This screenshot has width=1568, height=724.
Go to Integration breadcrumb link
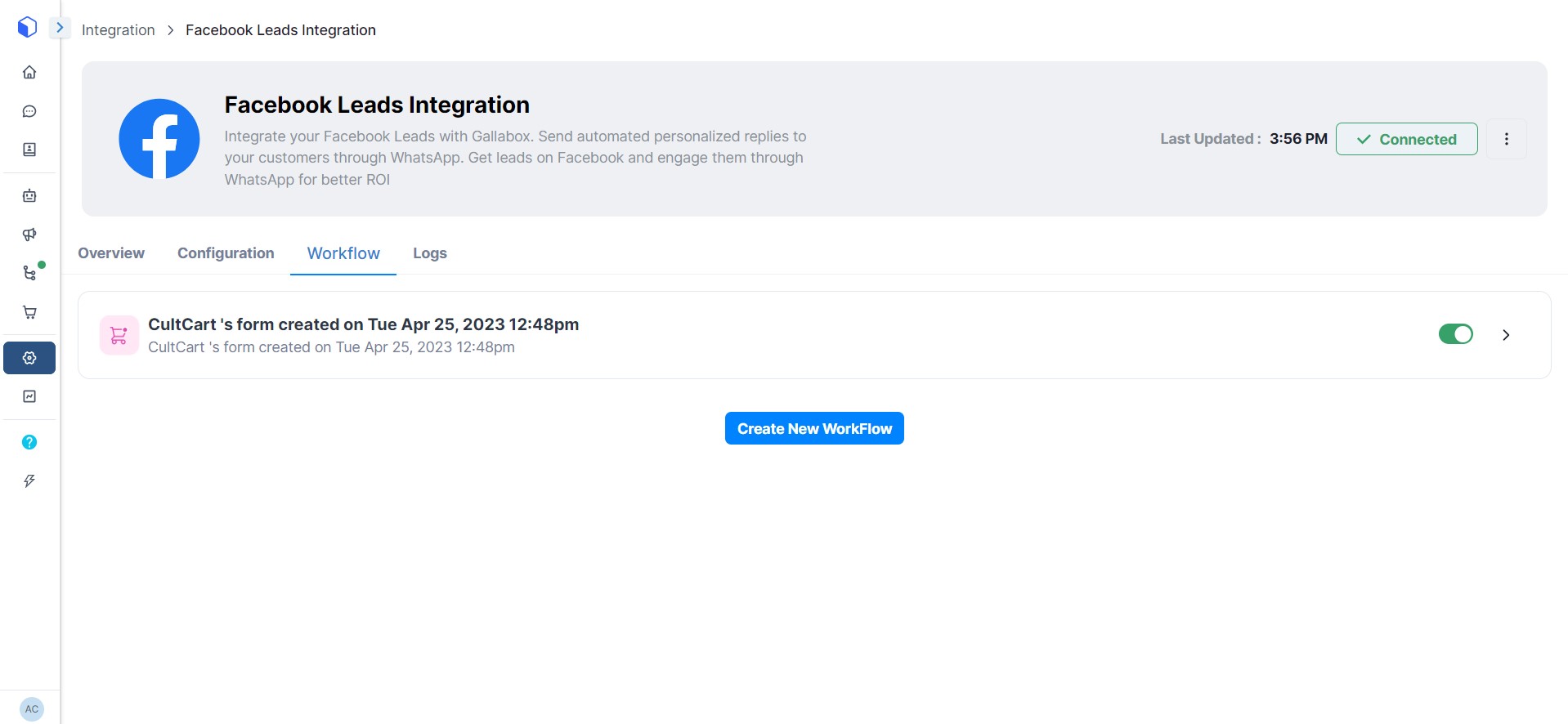pos(119,30)
